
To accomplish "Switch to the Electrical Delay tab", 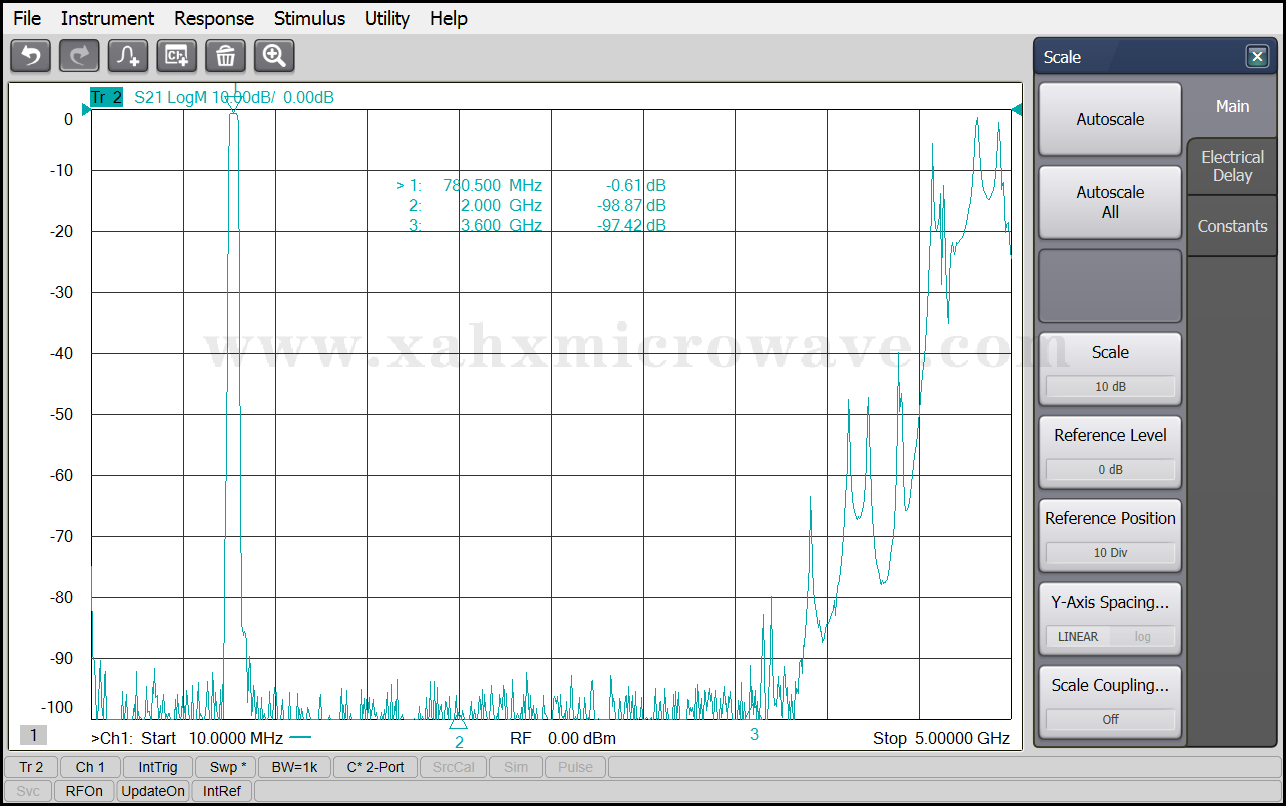I will (x=1232, y=166).
